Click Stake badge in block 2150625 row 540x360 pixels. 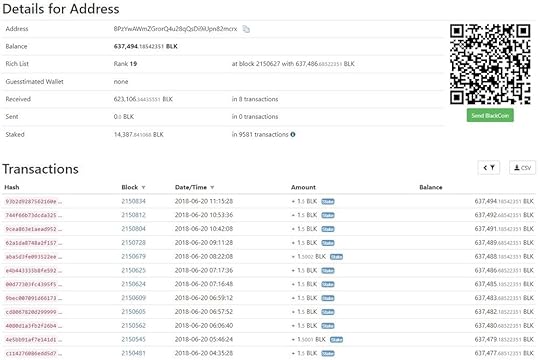[328, 270]
